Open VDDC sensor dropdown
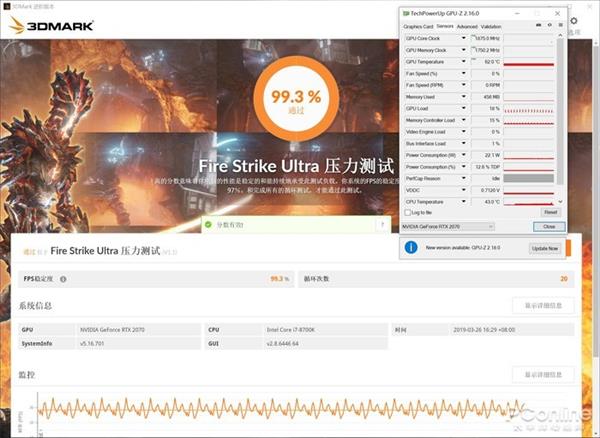Image resolution: width=600 pixels, height=438 pixels. pos(463,190)
